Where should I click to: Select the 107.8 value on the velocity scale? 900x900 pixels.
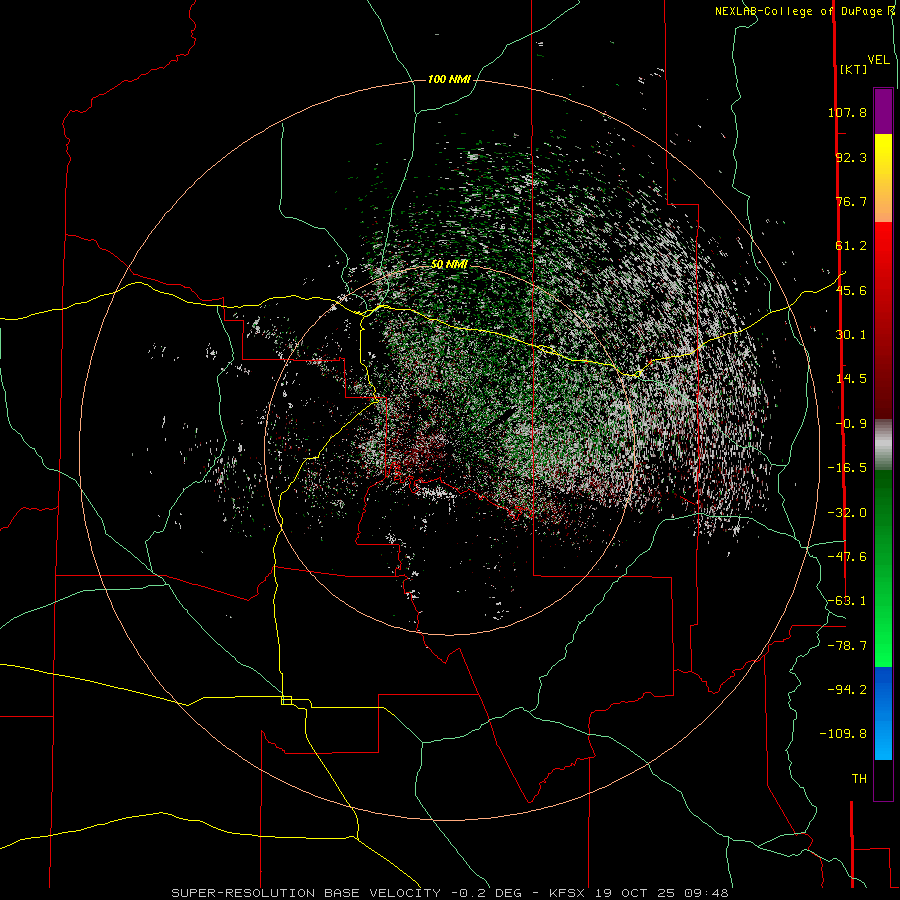pos(847,112)
